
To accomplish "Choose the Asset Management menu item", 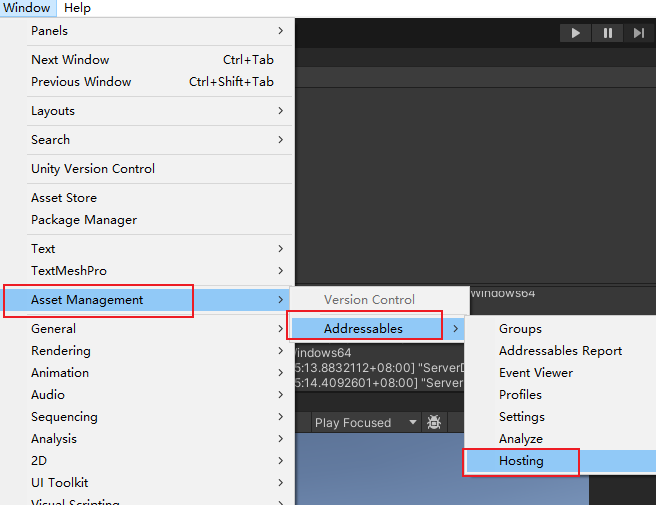I will [146, 300].
